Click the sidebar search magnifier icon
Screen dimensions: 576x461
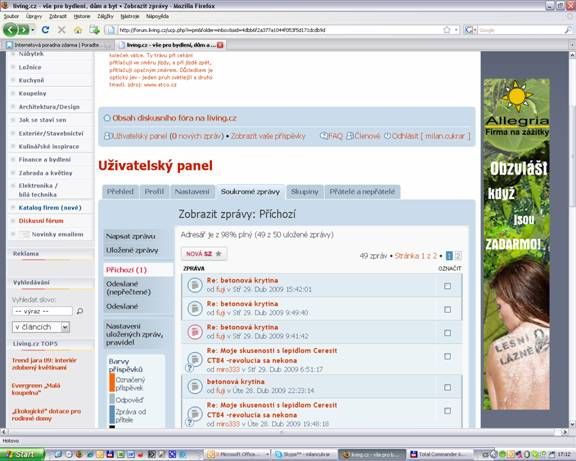coord(79,311)
